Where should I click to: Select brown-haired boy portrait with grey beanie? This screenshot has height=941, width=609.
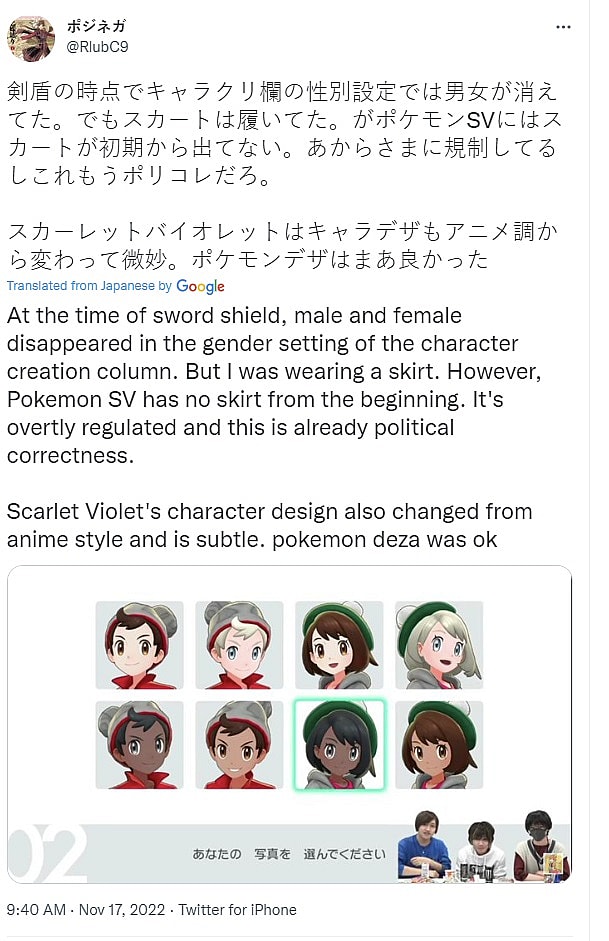(x=140, y=645)
